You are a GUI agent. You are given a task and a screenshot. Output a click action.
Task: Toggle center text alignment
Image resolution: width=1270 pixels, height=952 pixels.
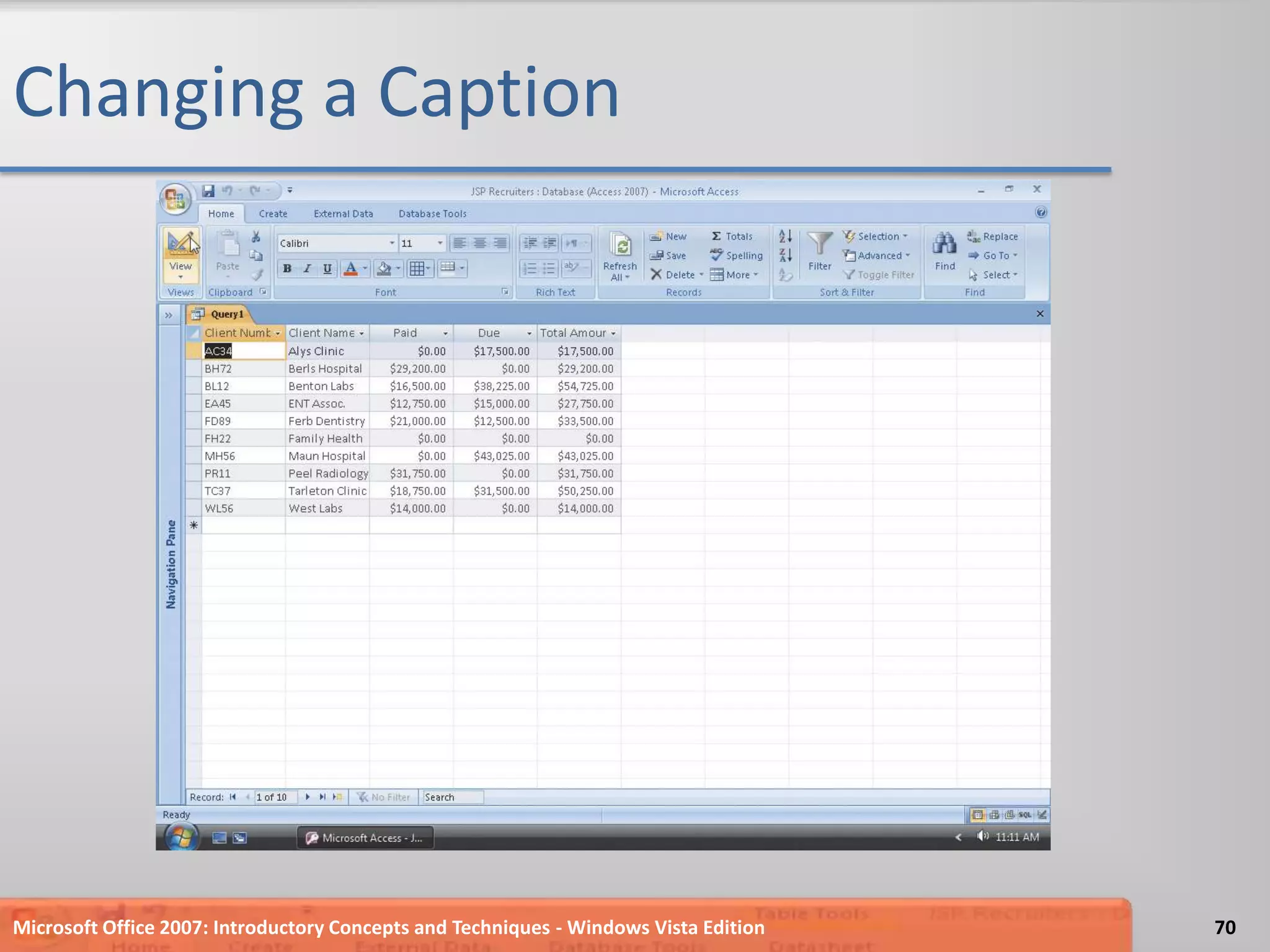[479, 243]
